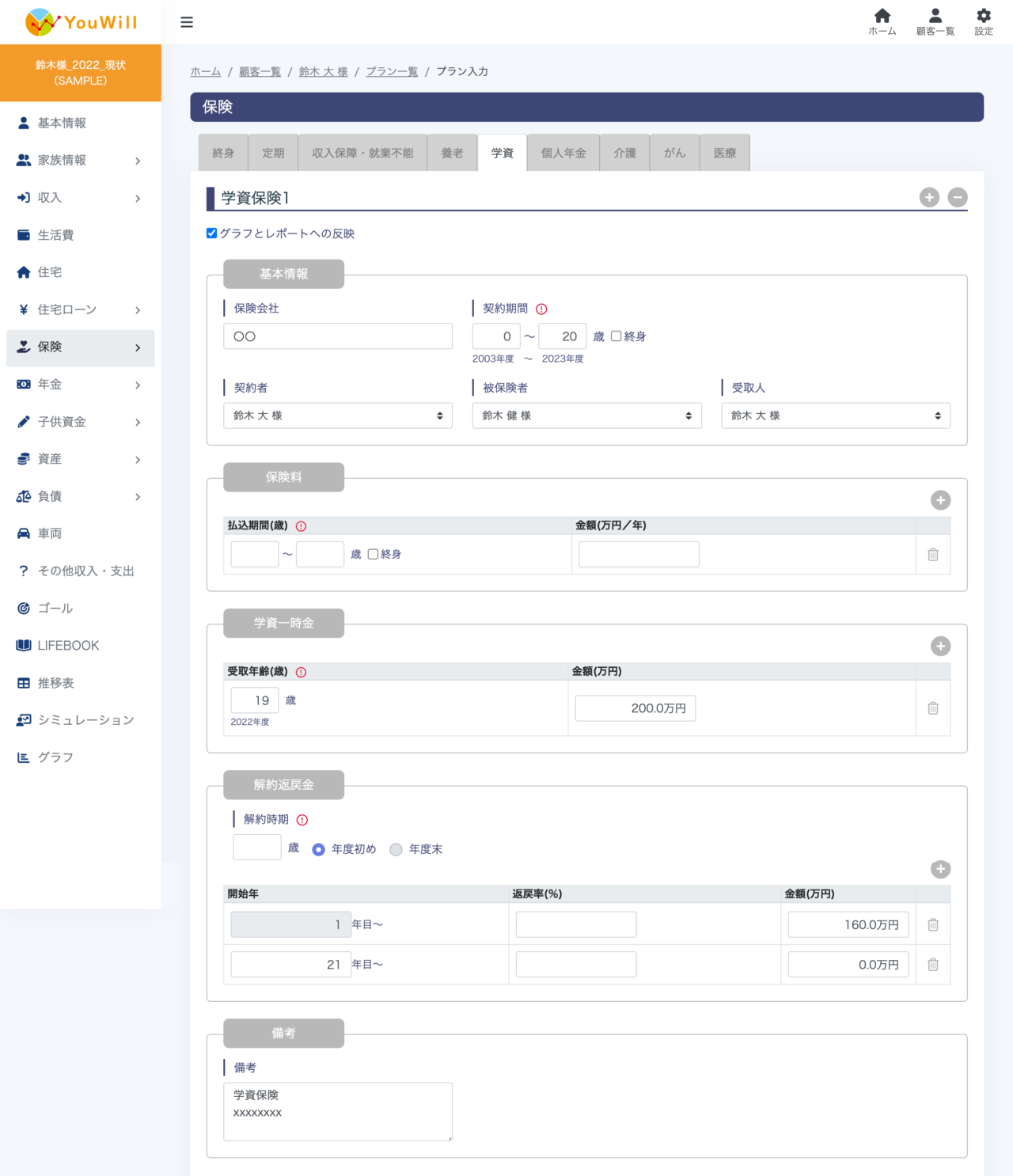Click the contract period info icon
Screen dimensions: 1013x1176
tap(541, 309)
